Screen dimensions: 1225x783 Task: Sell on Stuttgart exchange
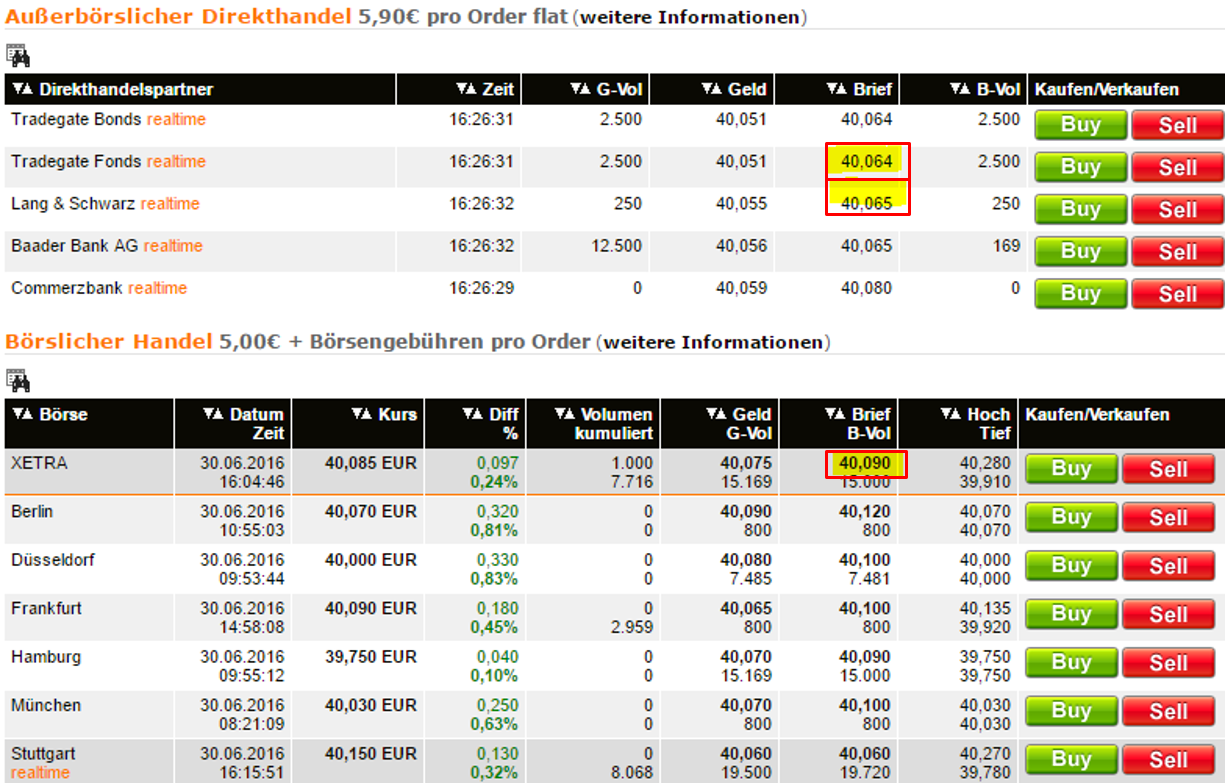point(1168,759)
